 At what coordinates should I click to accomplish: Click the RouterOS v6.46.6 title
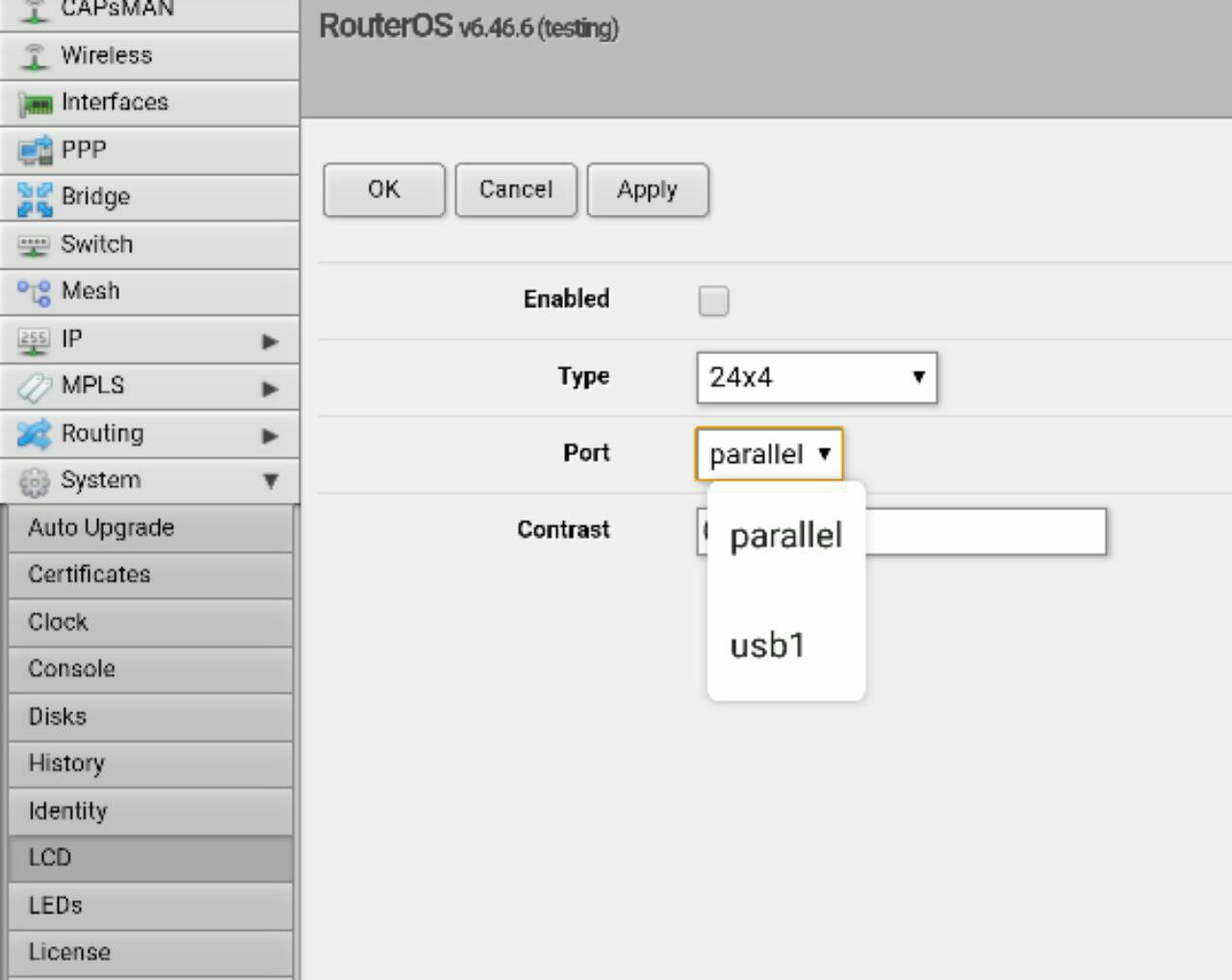pyautogui.click(x=469, y=27)
